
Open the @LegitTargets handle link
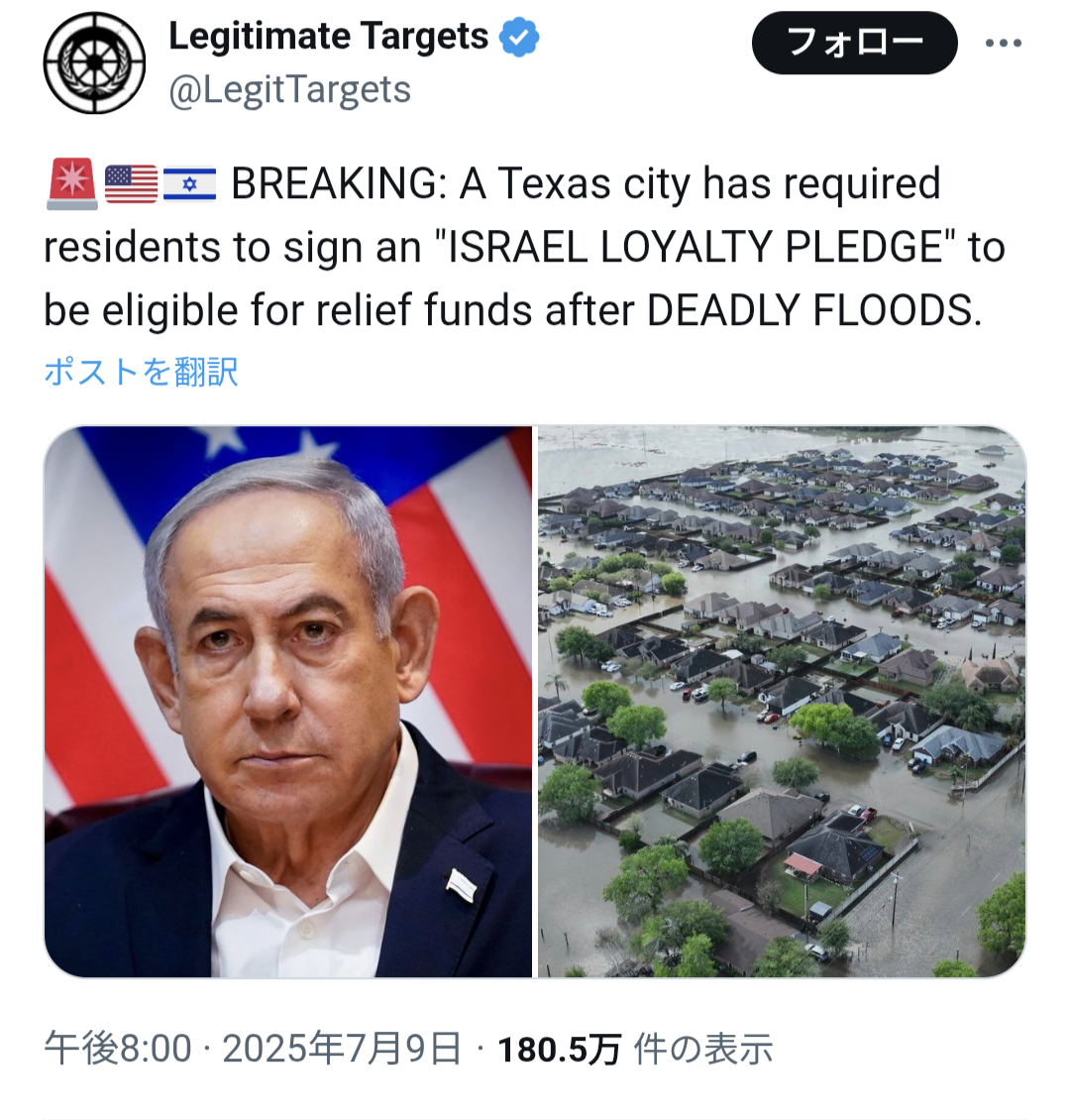tap(290, 90)
